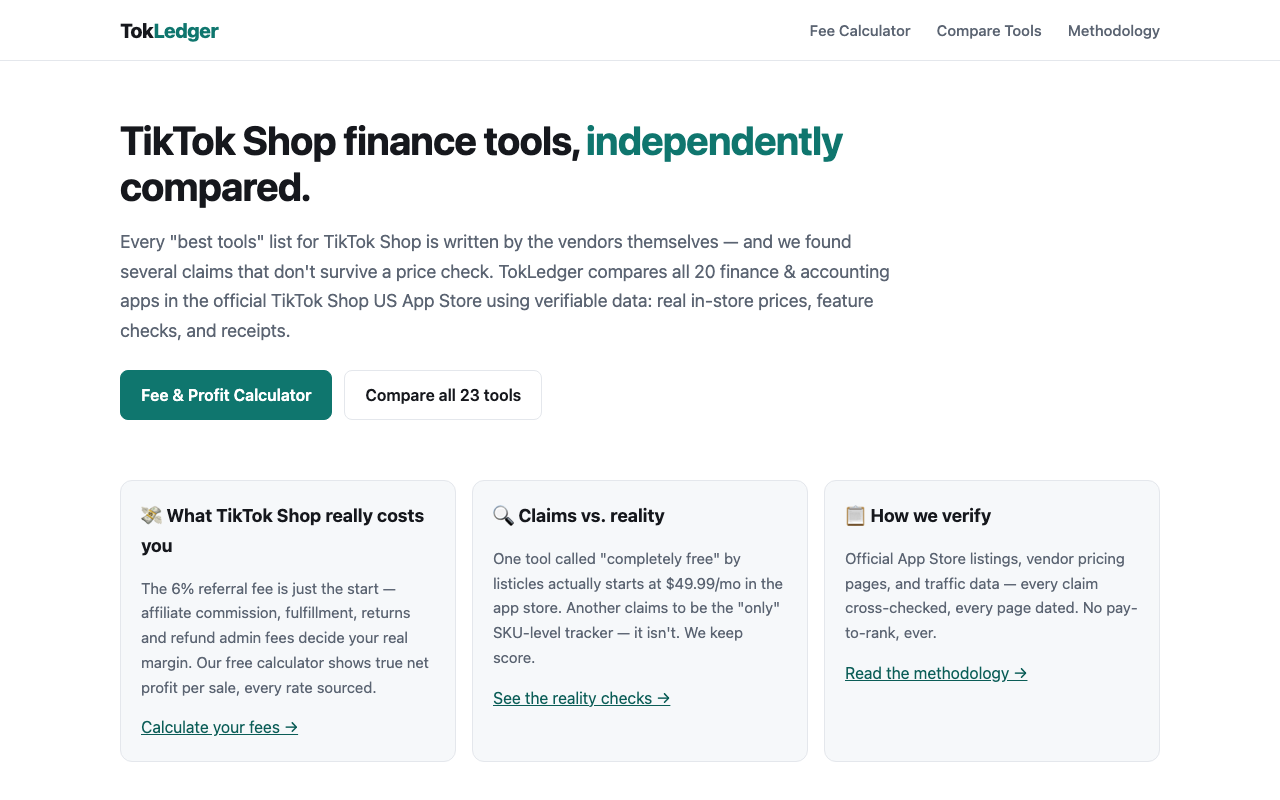Click the Compare all 23 tools button
The width and height of the screenshot is (1280, 800).
(443, 395)
